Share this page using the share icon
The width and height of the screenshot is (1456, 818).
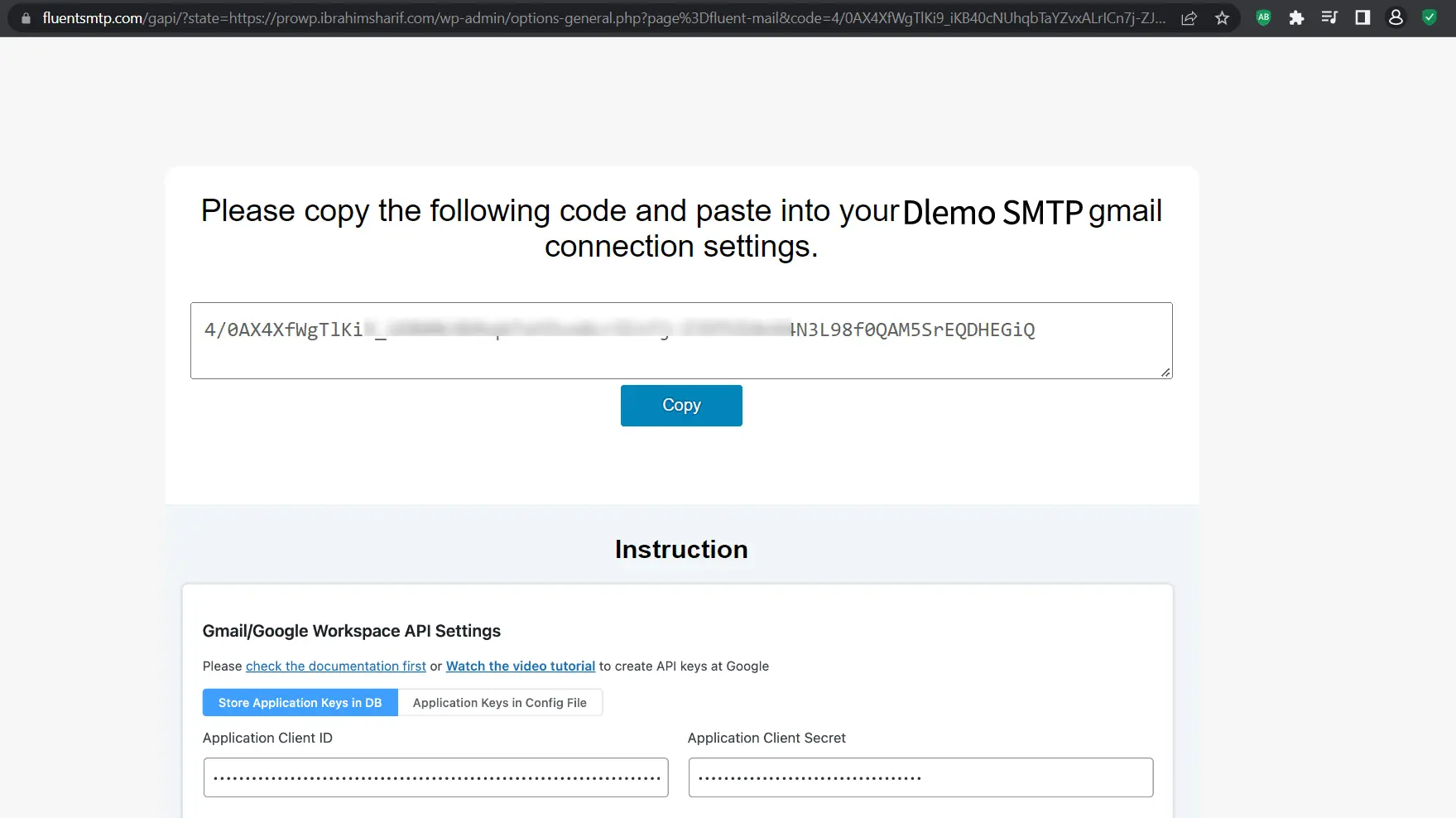click(x=1189, y=18)
